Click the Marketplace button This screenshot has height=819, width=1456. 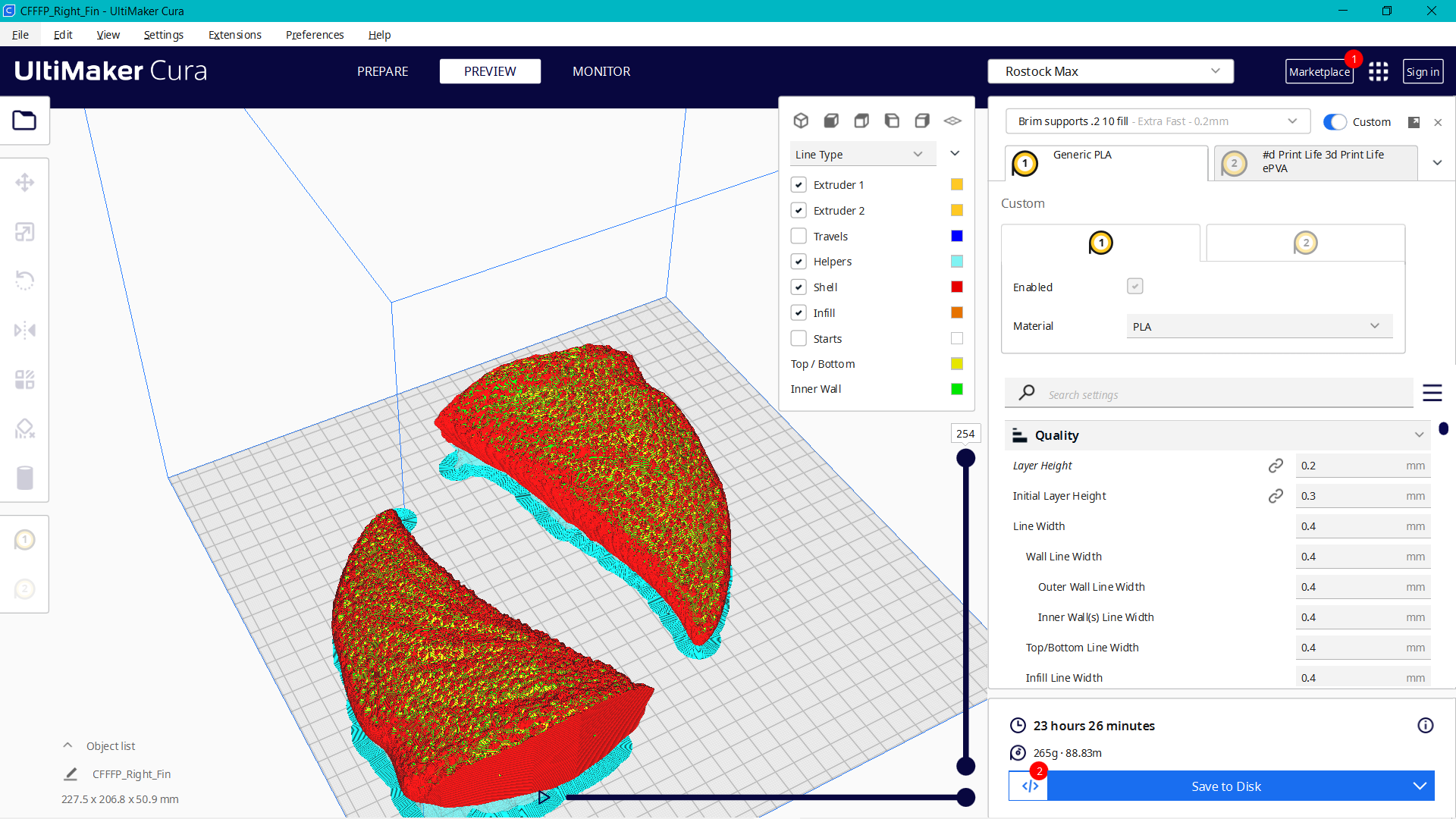[1319, 72]
